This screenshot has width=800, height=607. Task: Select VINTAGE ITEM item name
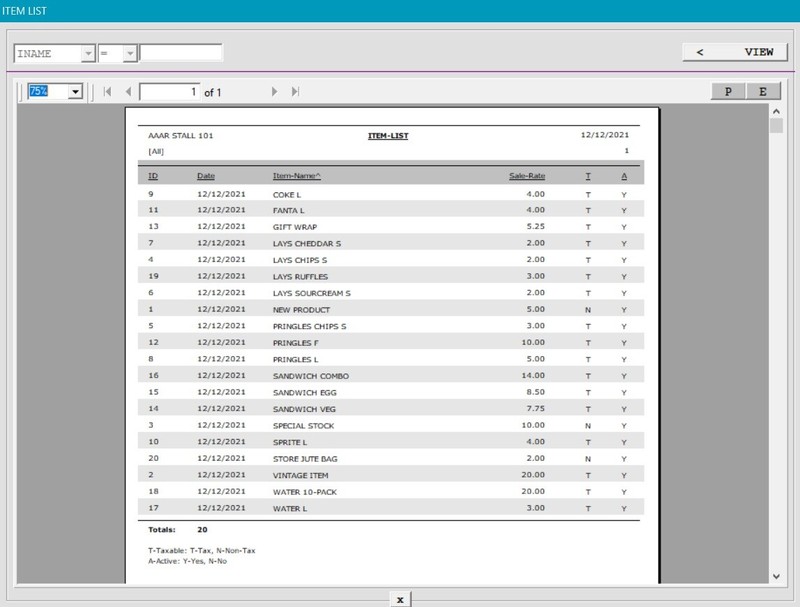(301, 476)
